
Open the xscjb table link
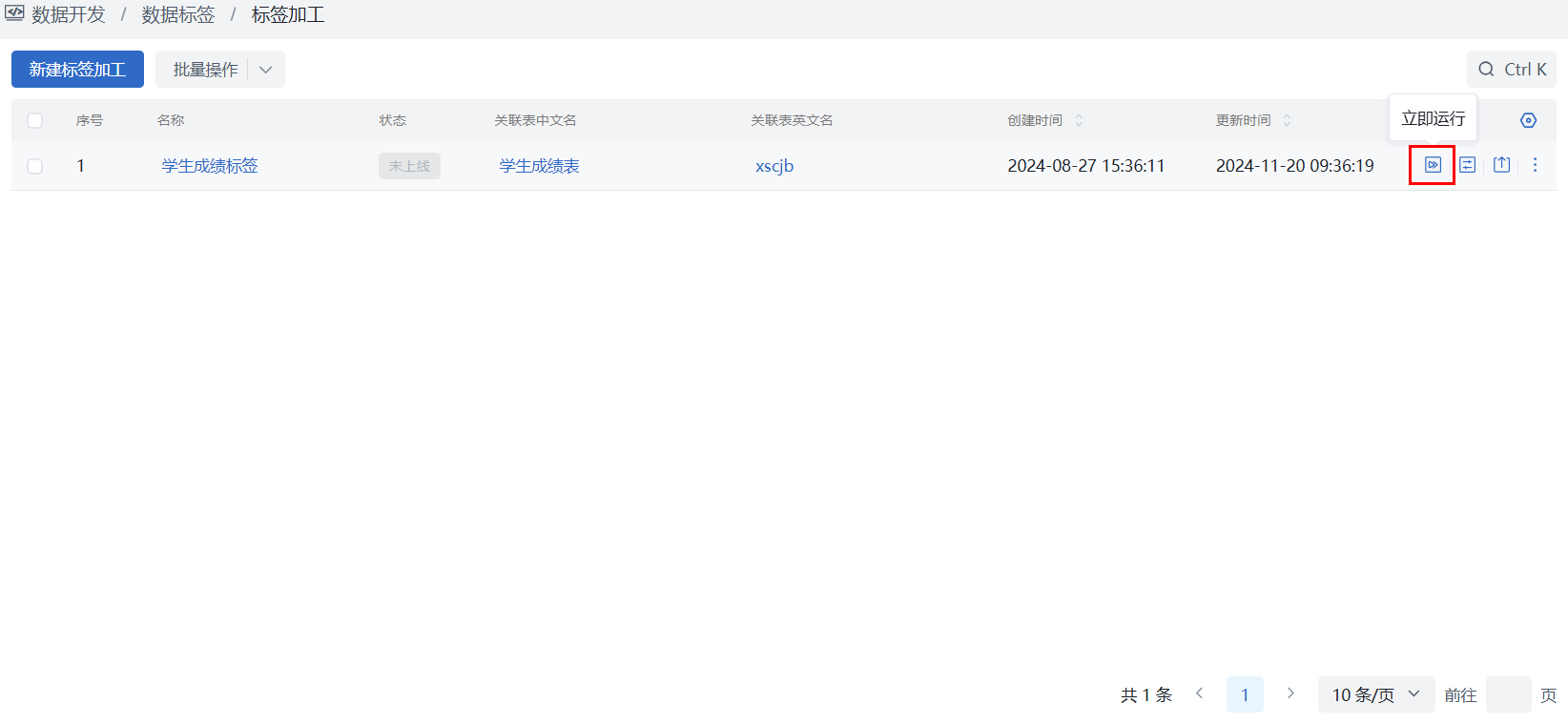tap(774, 166)
